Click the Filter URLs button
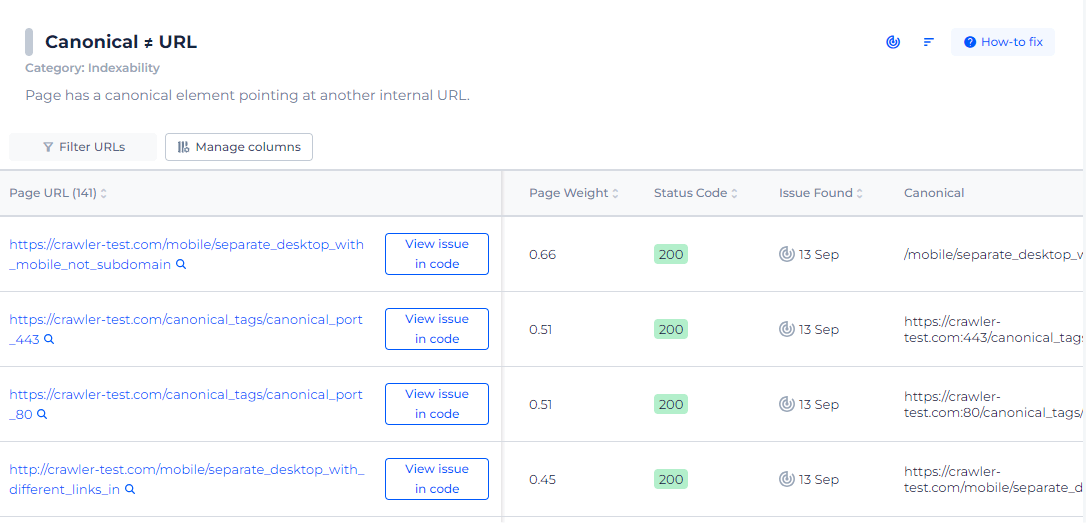Screen dimensions: 1086x523 click(83, 147)
